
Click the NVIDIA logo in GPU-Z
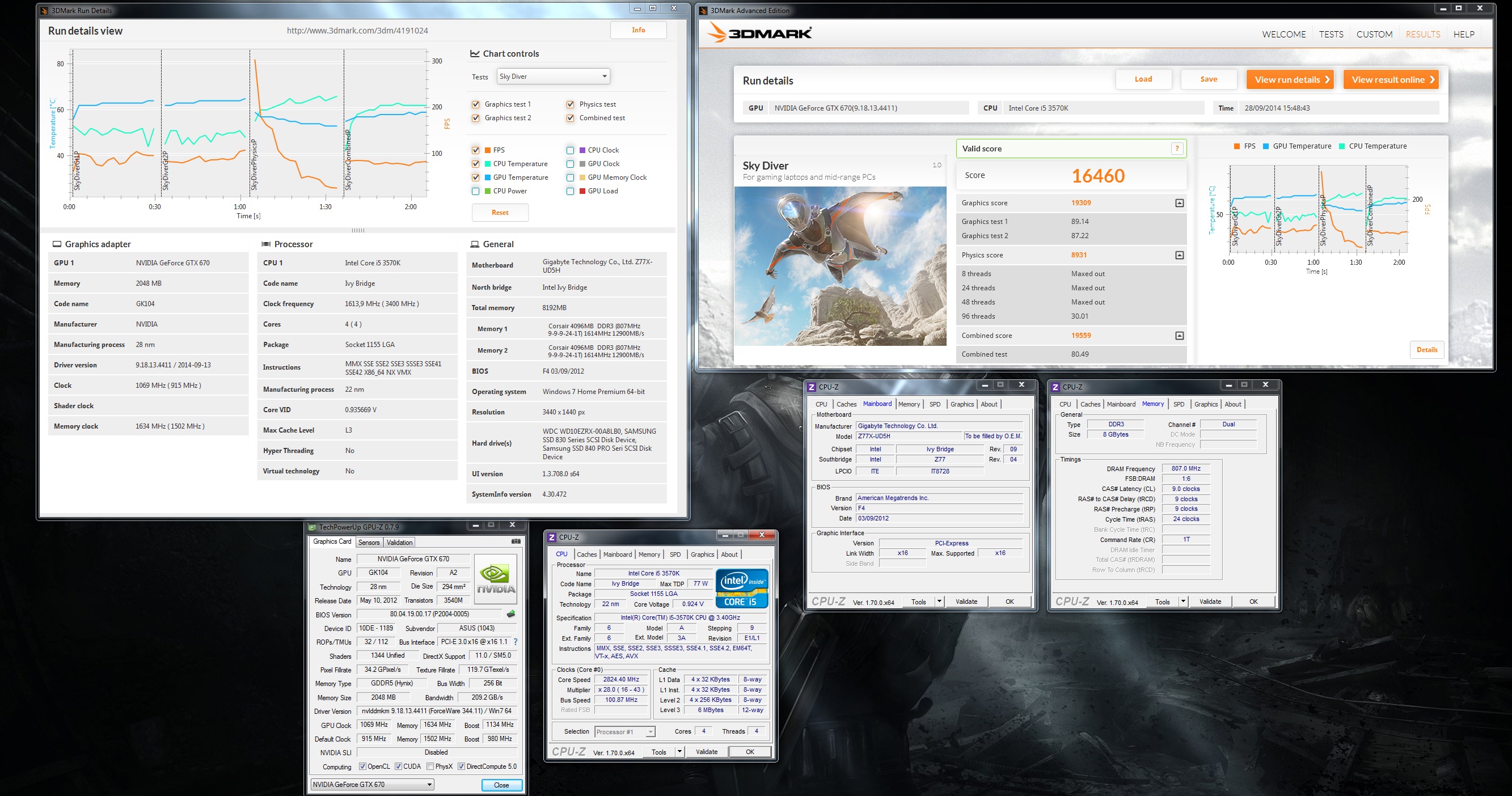(x=495, y=579)
